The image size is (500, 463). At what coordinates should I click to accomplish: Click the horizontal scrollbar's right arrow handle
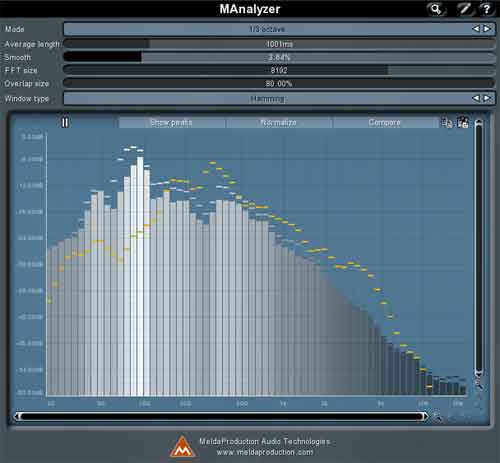(425, 416)
